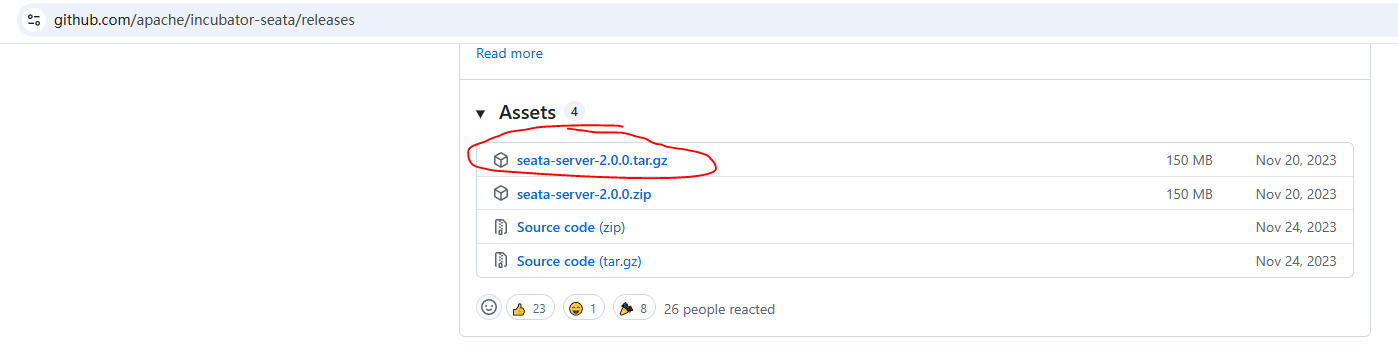Expand release notes via Read more
This screenshot has width=1398, height=361.
click(509, 53)
